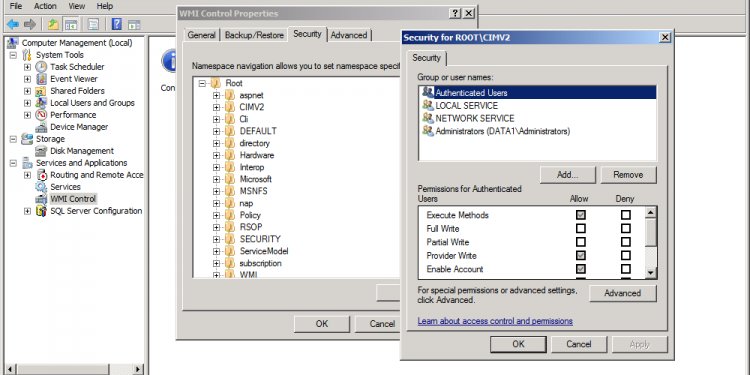The height and width of the screenshot is (375, 750).
Task: Toggle Allow checkbox for Provider Write
Action: [x=581, y=255]
